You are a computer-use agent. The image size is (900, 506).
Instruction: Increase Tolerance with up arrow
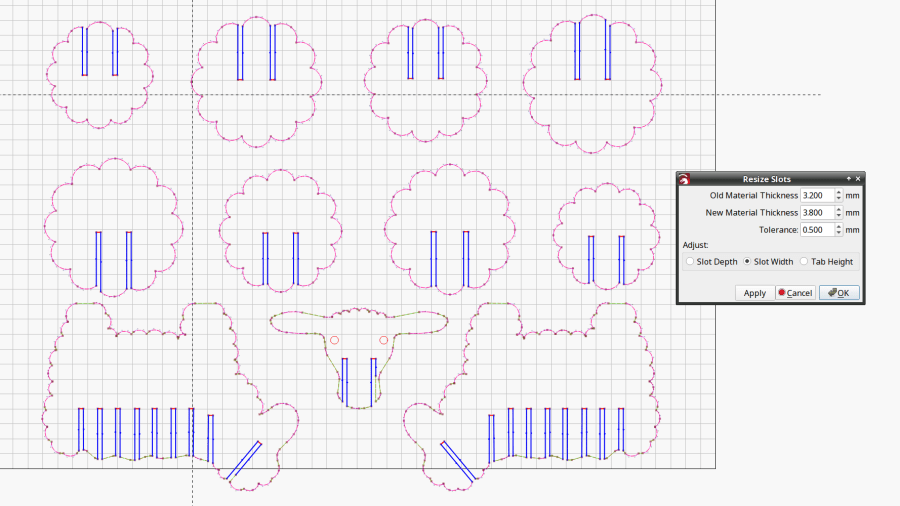[839, 227]
